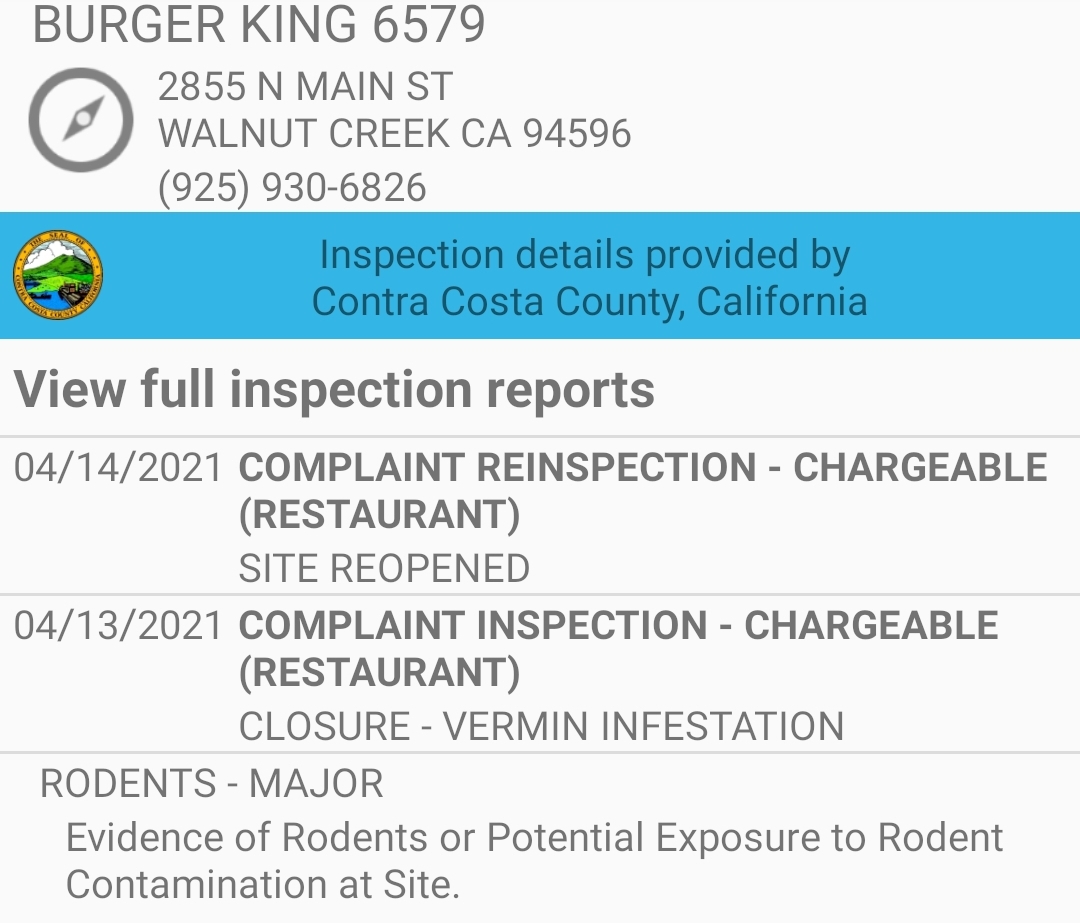The height and width of the screenshot is (923, 1080).
Task: Select the BURGER KING 6579 title
Action: (259, 25)
